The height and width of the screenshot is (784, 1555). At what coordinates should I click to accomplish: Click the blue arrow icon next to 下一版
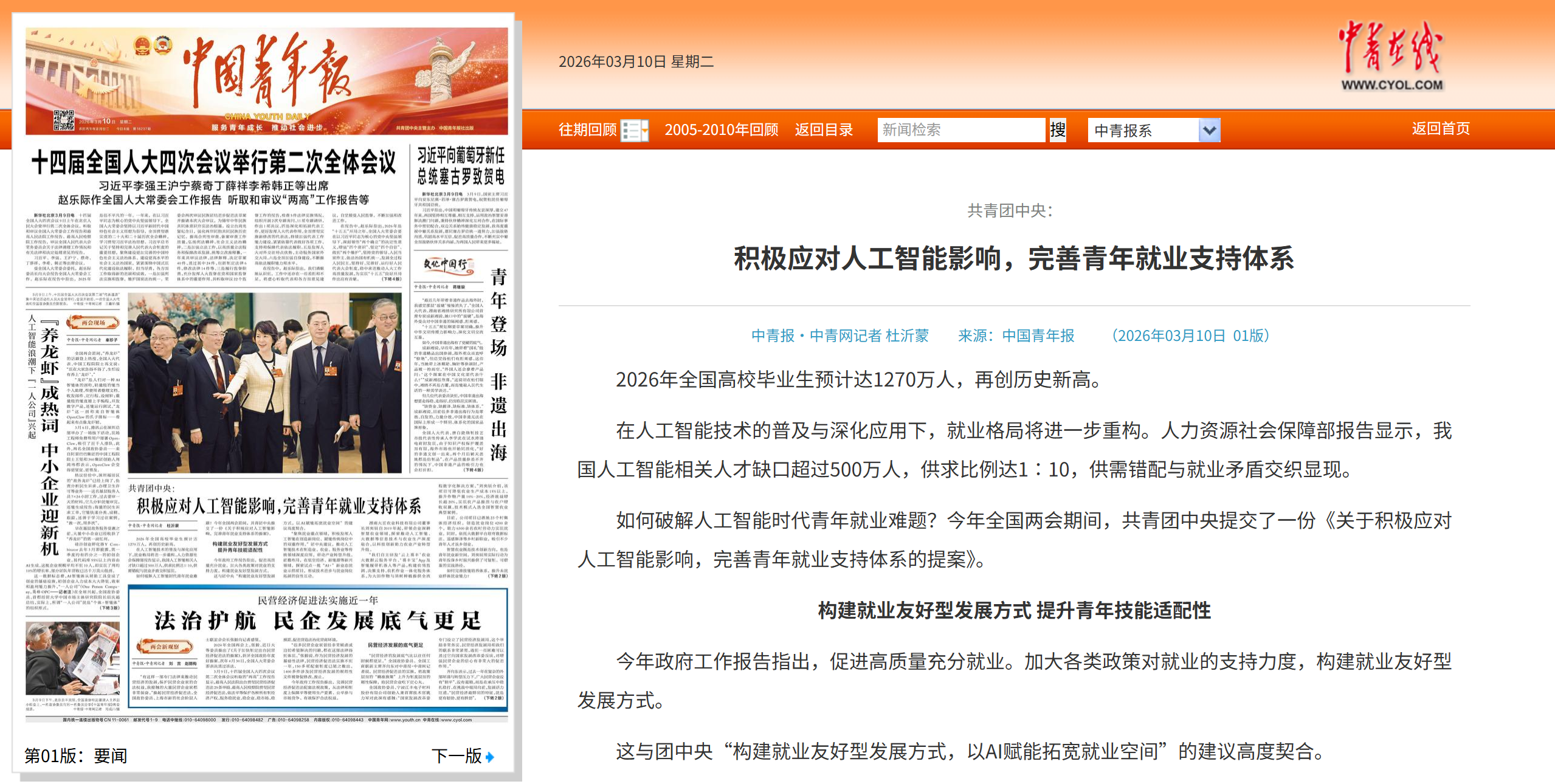490,755
